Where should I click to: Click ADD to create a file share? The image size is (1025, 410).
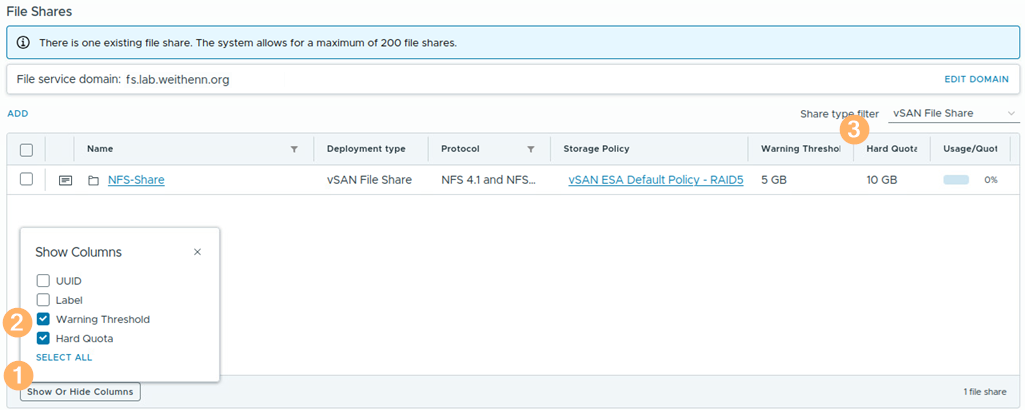click(x=18, y=114)
